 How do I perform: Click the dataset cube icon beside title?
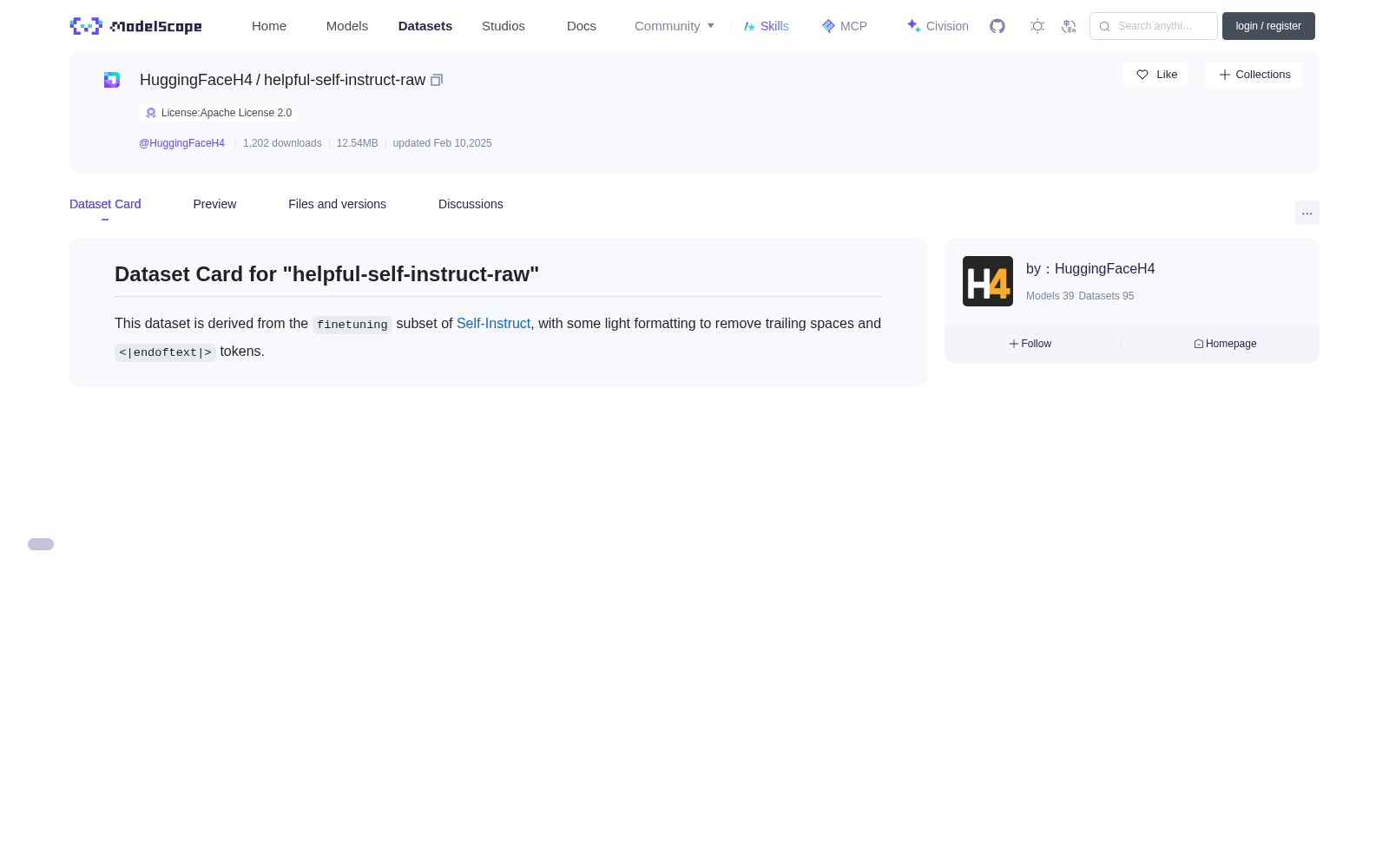(x=112, y=80)
